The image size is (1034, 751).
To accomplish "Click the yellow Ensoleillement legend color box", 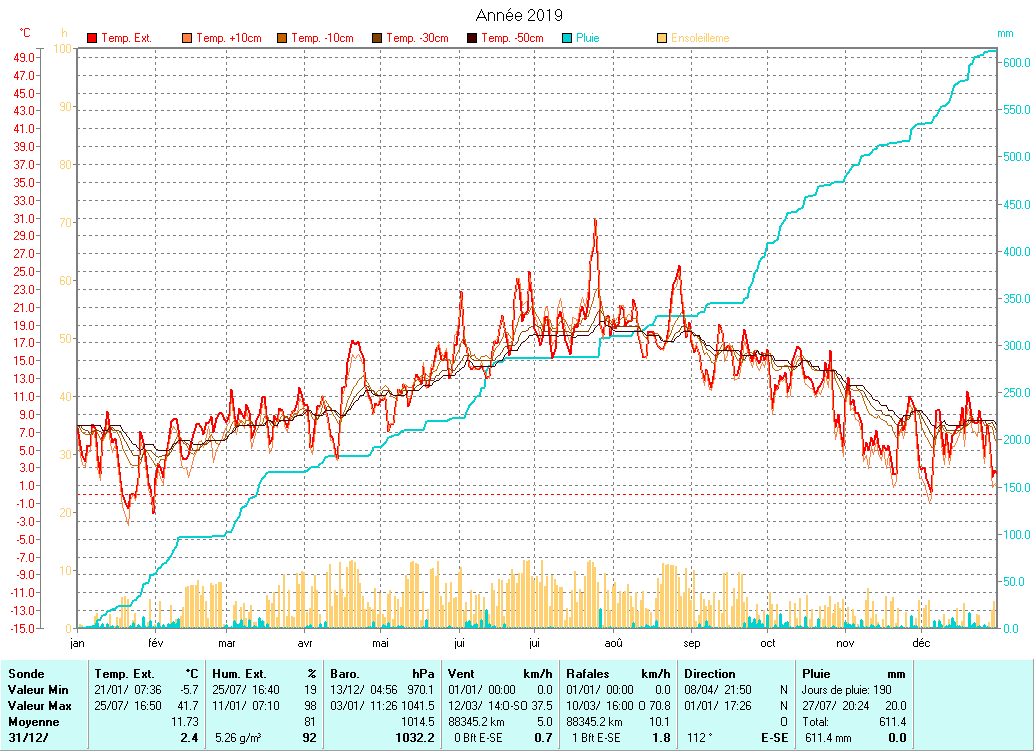I will [x=662, y=38].
